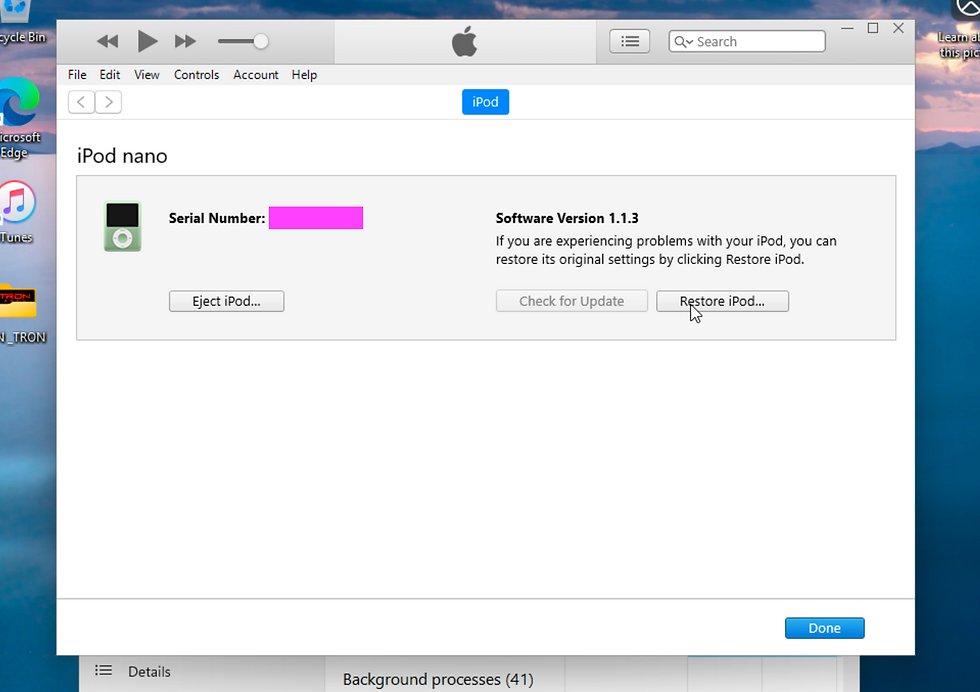Open the Account menu
The image size is (980, 692).
(256, 74)
